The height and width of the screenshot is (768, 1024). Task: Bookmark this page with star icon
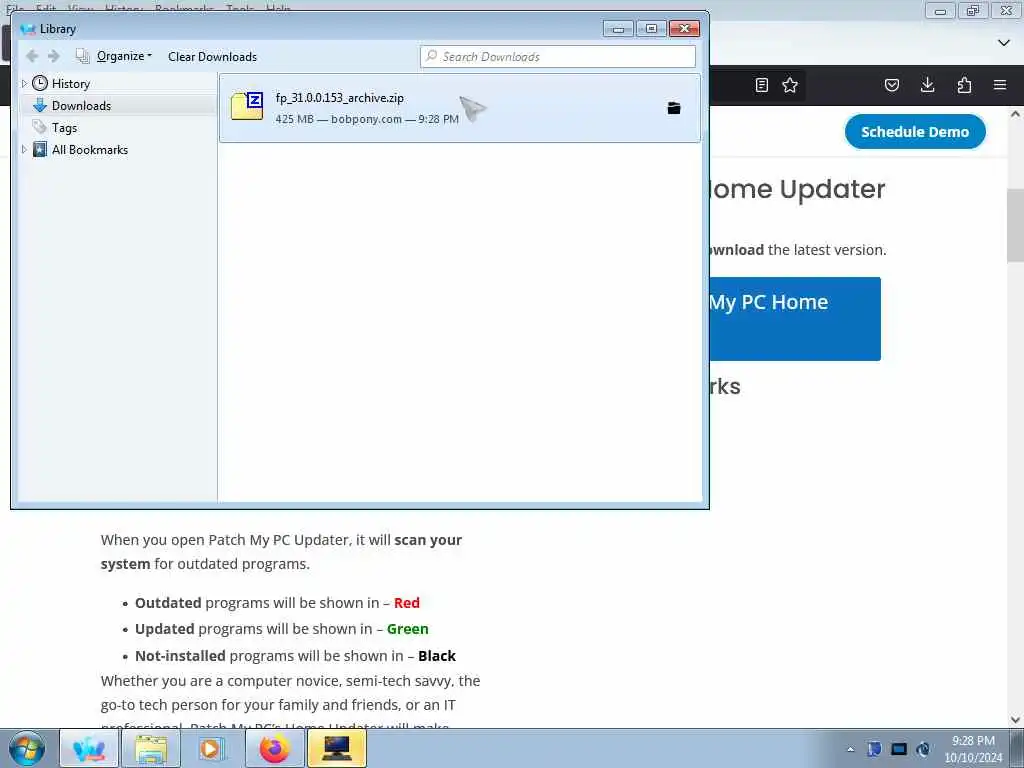(x=790, y=85)
